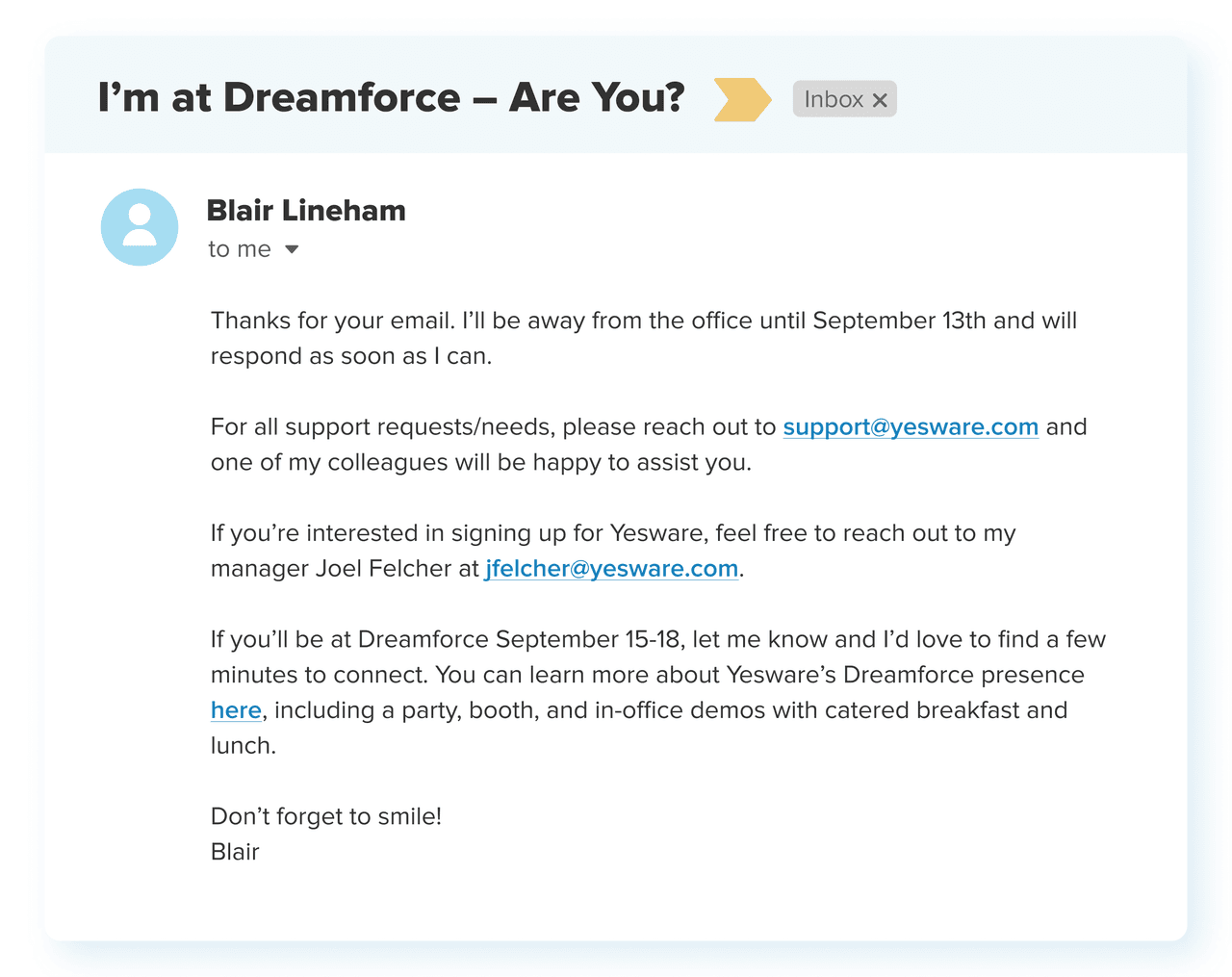Image resolution: width=1232 pixels, height=977 pixels.
Task: Click the "Don't forget to smile!" line
Action: [x=325, y=817]
